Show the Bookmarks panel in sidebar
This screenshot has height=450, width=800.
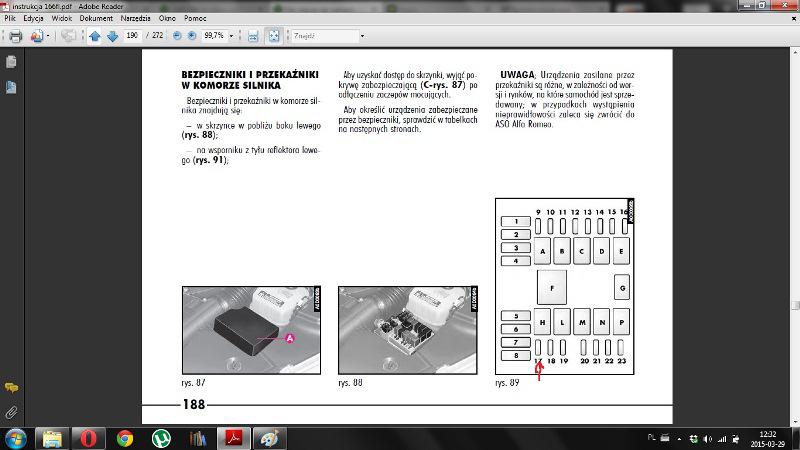pyautogui.click(x=11, y=87)
